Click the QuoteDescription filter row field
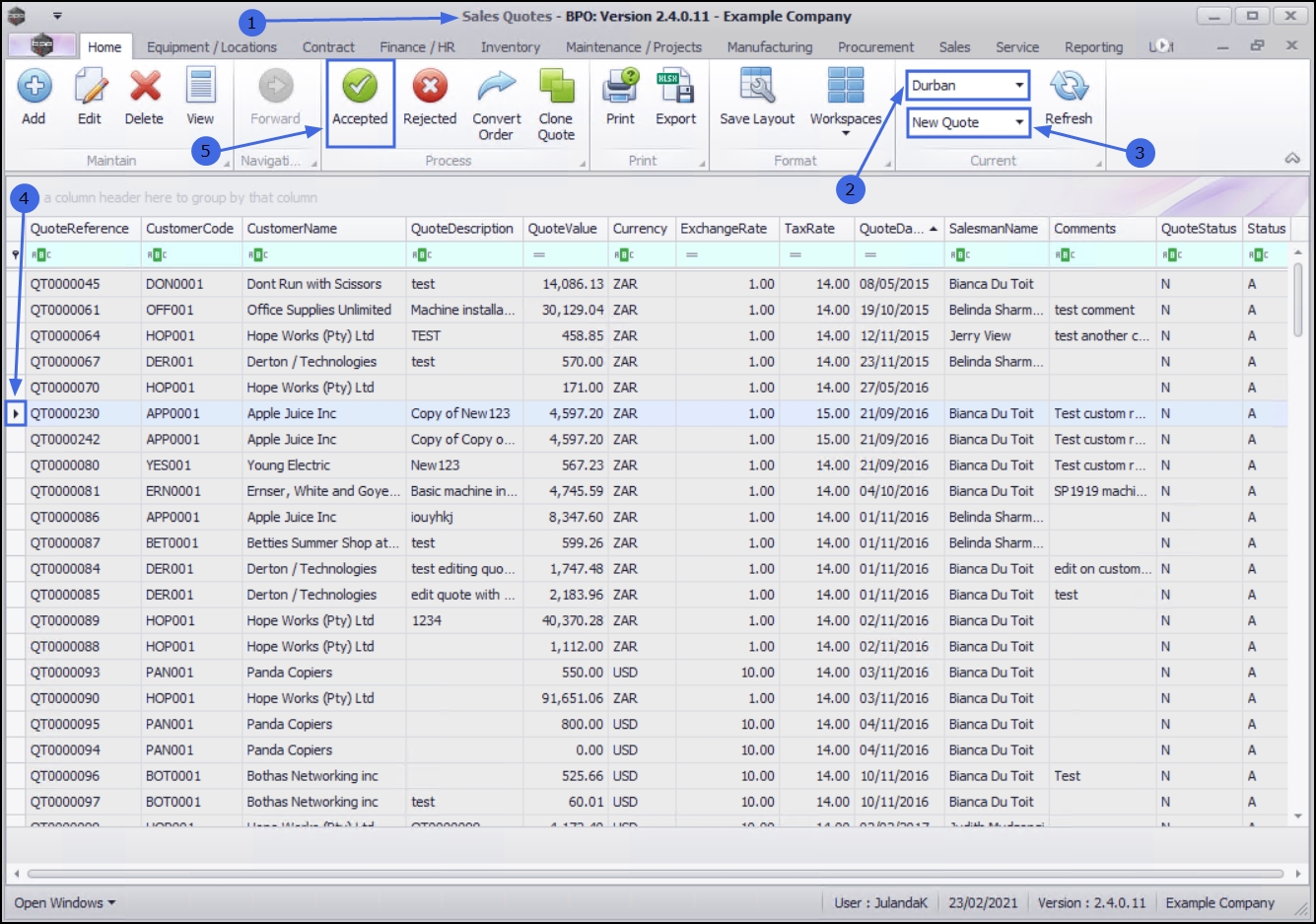 (x=464, y=254)
